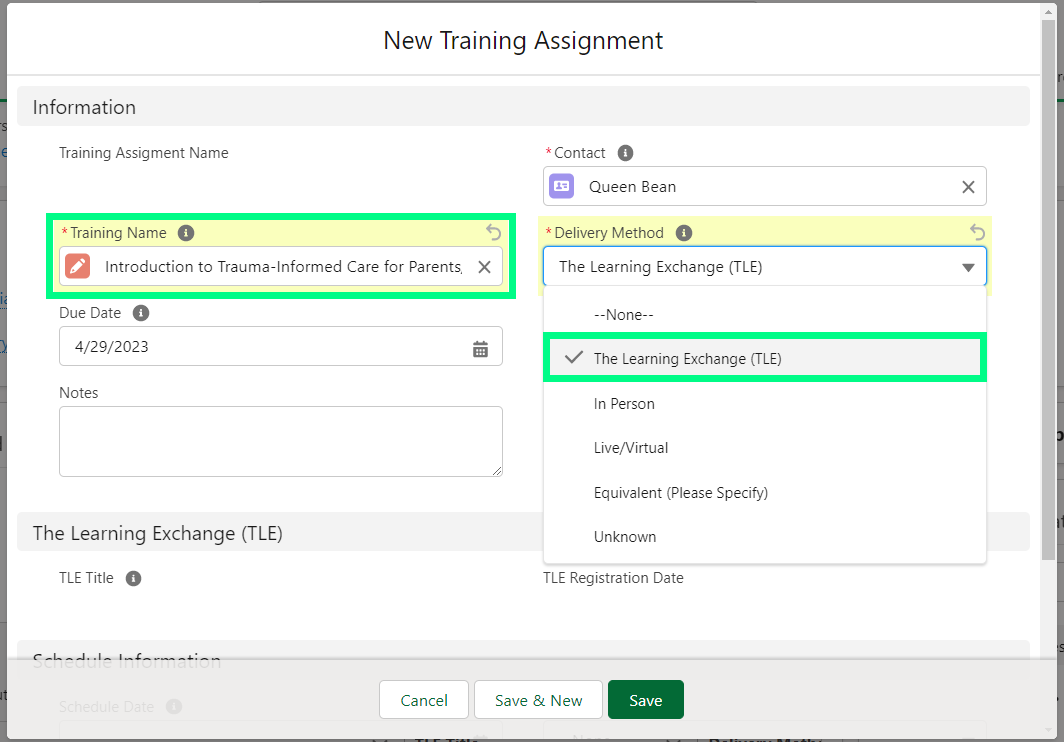Image resolution: width=1064 pixels, height=742 pixels.
Task: Choose The Learning Exchange (TLE) option
Action: (687, 359)
